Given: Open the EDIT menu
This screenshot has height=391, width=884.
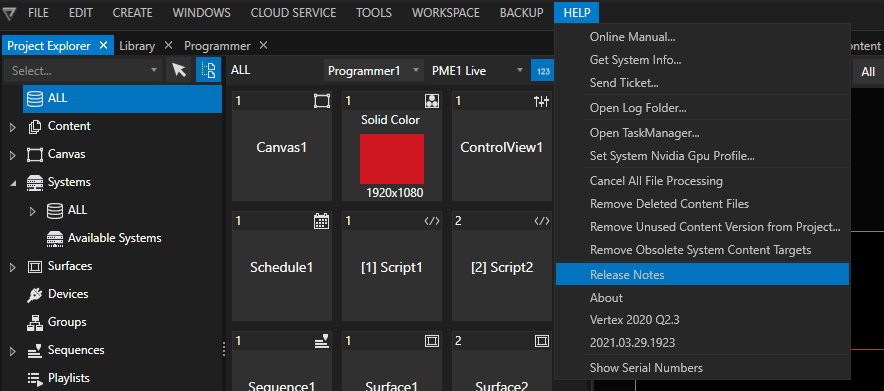Looking at the screenshot, I should [x=81, y=12].
